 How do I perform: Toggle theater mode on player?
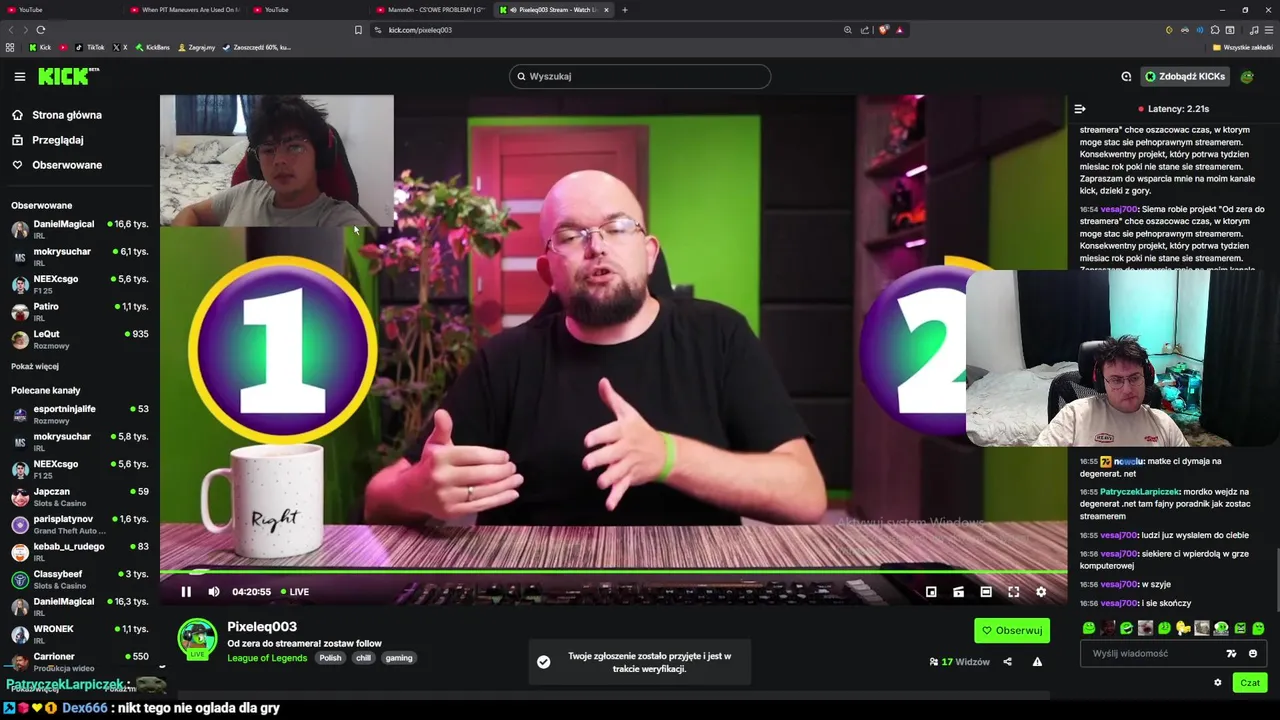[x=986, y=592]
